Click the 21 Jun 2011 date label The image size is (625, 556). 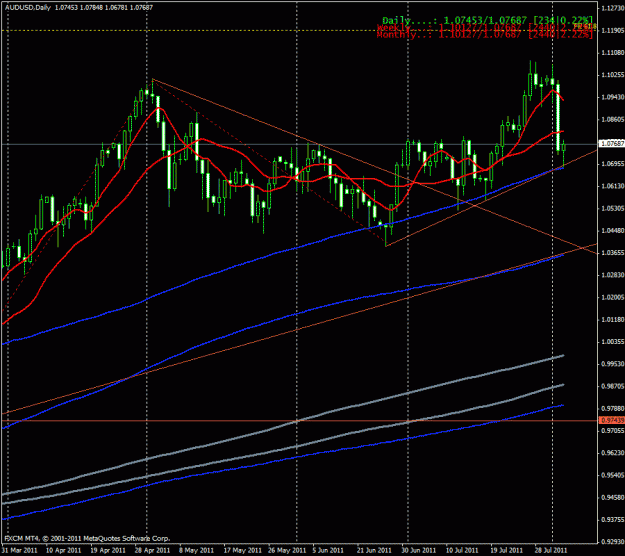coord(374,550)
